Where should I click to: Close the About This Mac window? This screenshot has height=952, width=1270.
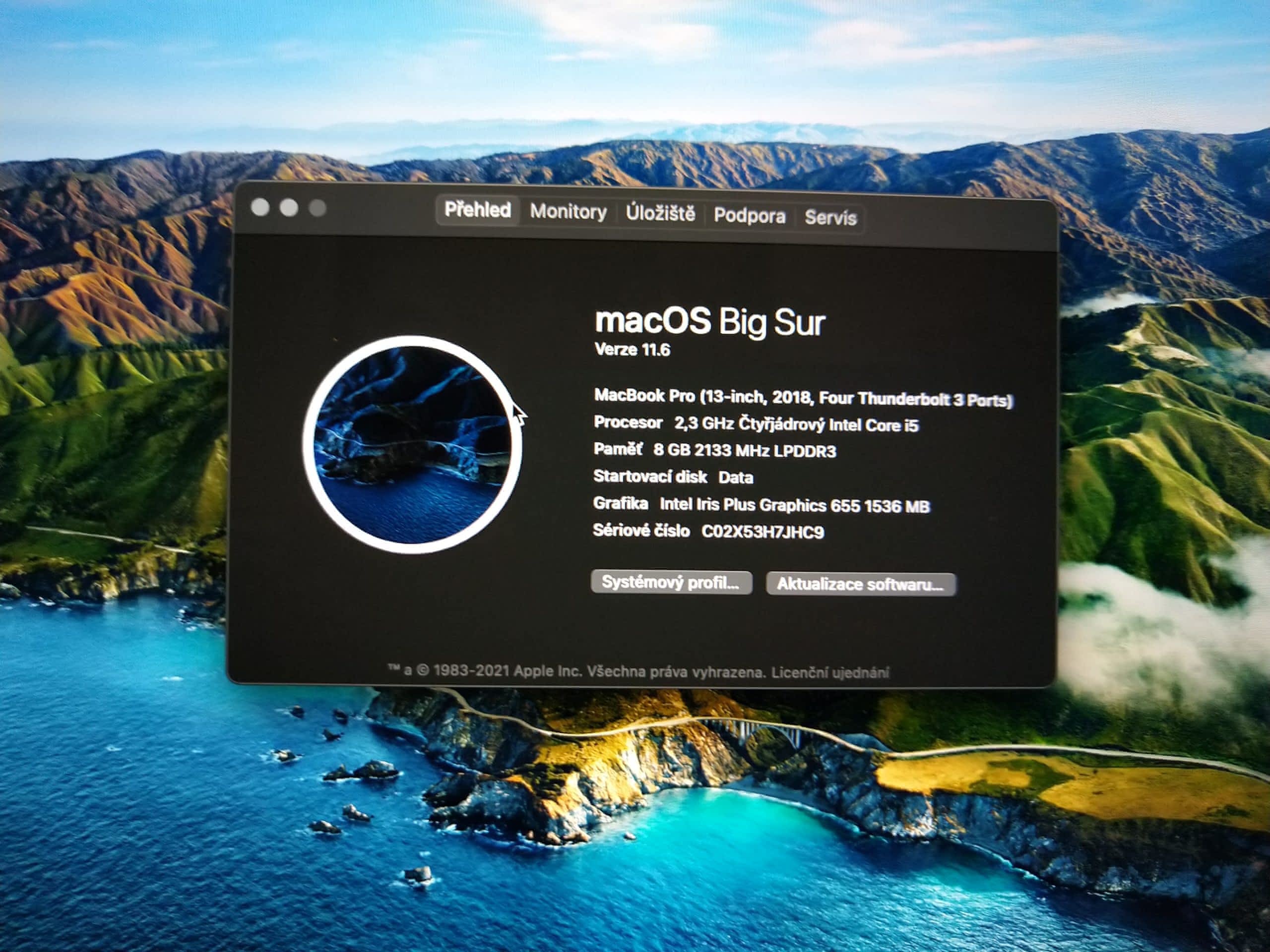tap(260, 207)
